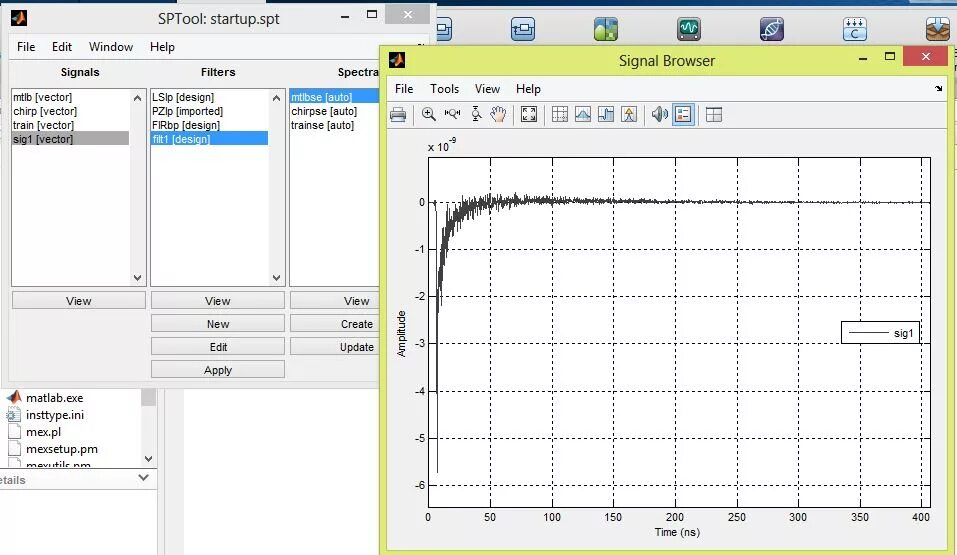The image size is (957, 555).
Task: Click the dock arrow in Signal Browser menu bar
Action: 938,89
